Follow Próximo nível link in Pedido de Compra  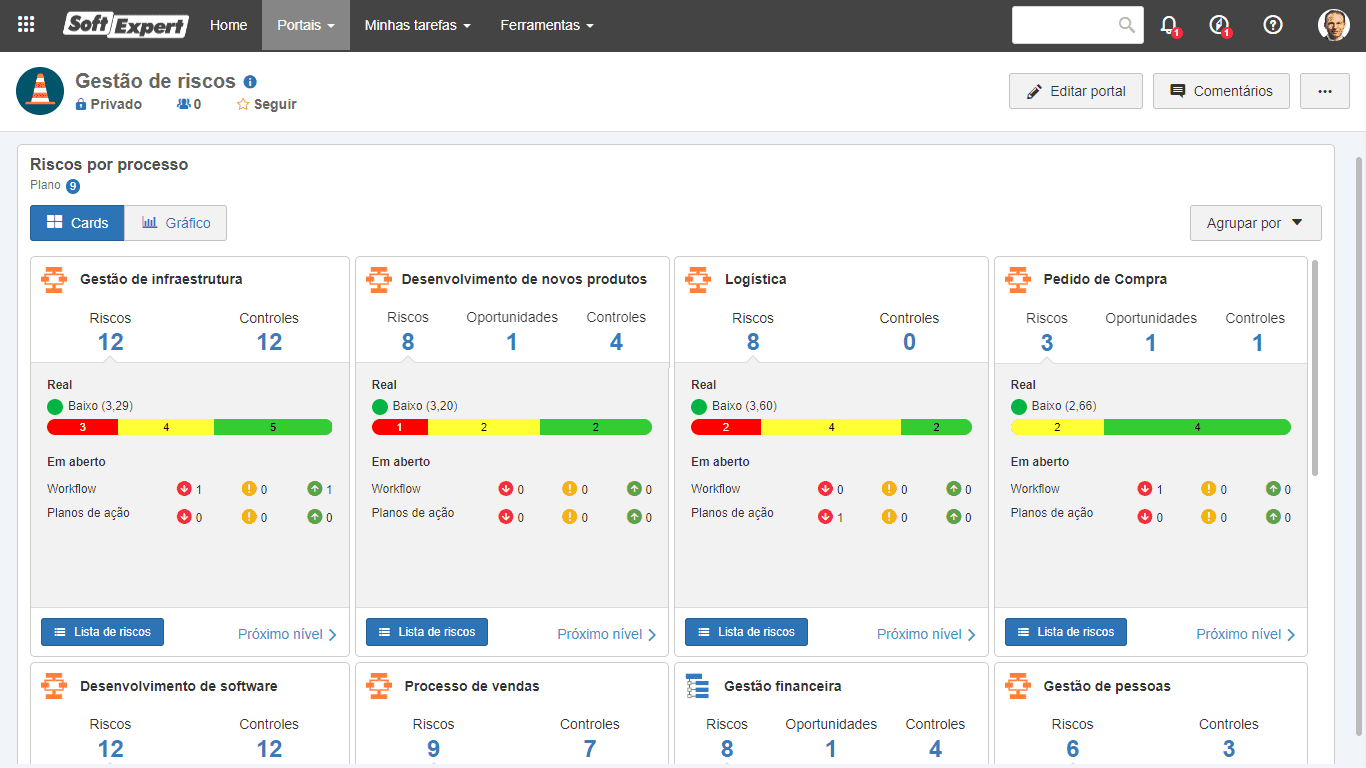[1246, 634]
